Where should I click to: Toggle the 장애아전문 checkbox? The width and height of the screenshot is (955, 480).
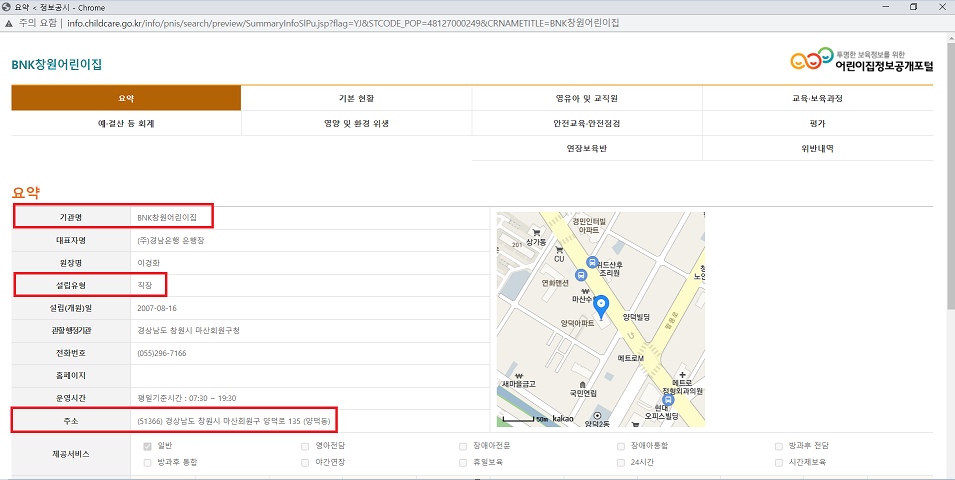tap(463, 446)
